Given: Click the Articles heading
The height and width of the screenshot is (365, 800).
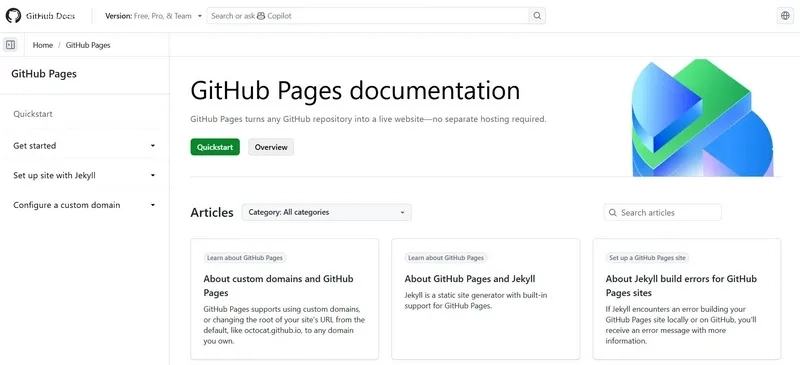Looking at the screenshot, I should coord(212,212).
